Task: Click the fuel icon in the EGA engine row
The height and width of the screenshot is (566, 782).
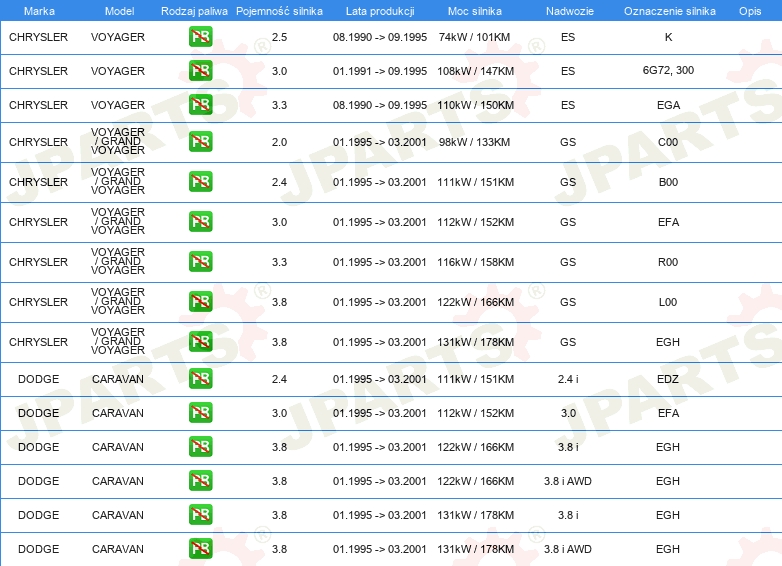Action: pyautogui.click(x=200, y=105)
